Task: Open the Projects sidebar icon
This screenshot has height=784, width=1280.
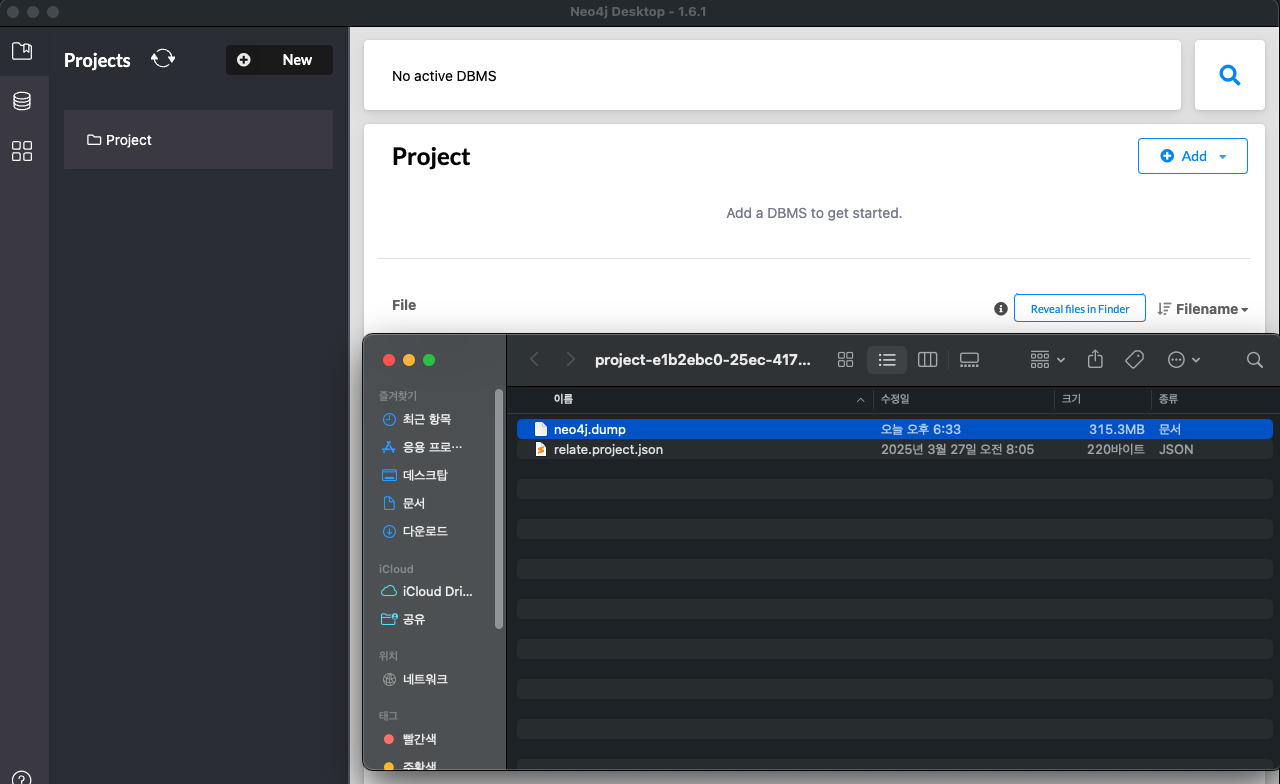Action: click(x=21, y=50)
